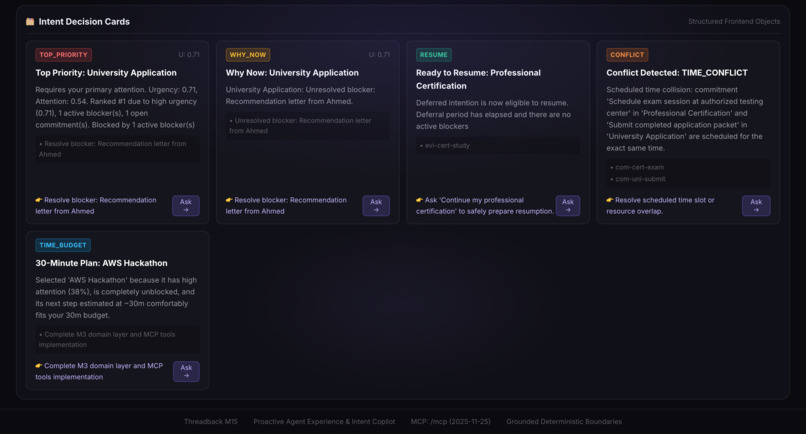Image resolution: width=806 pixels, height=434 pixels.
Task: Select the TOP_PRIORITY badge
Action: (x=64, y=55)
